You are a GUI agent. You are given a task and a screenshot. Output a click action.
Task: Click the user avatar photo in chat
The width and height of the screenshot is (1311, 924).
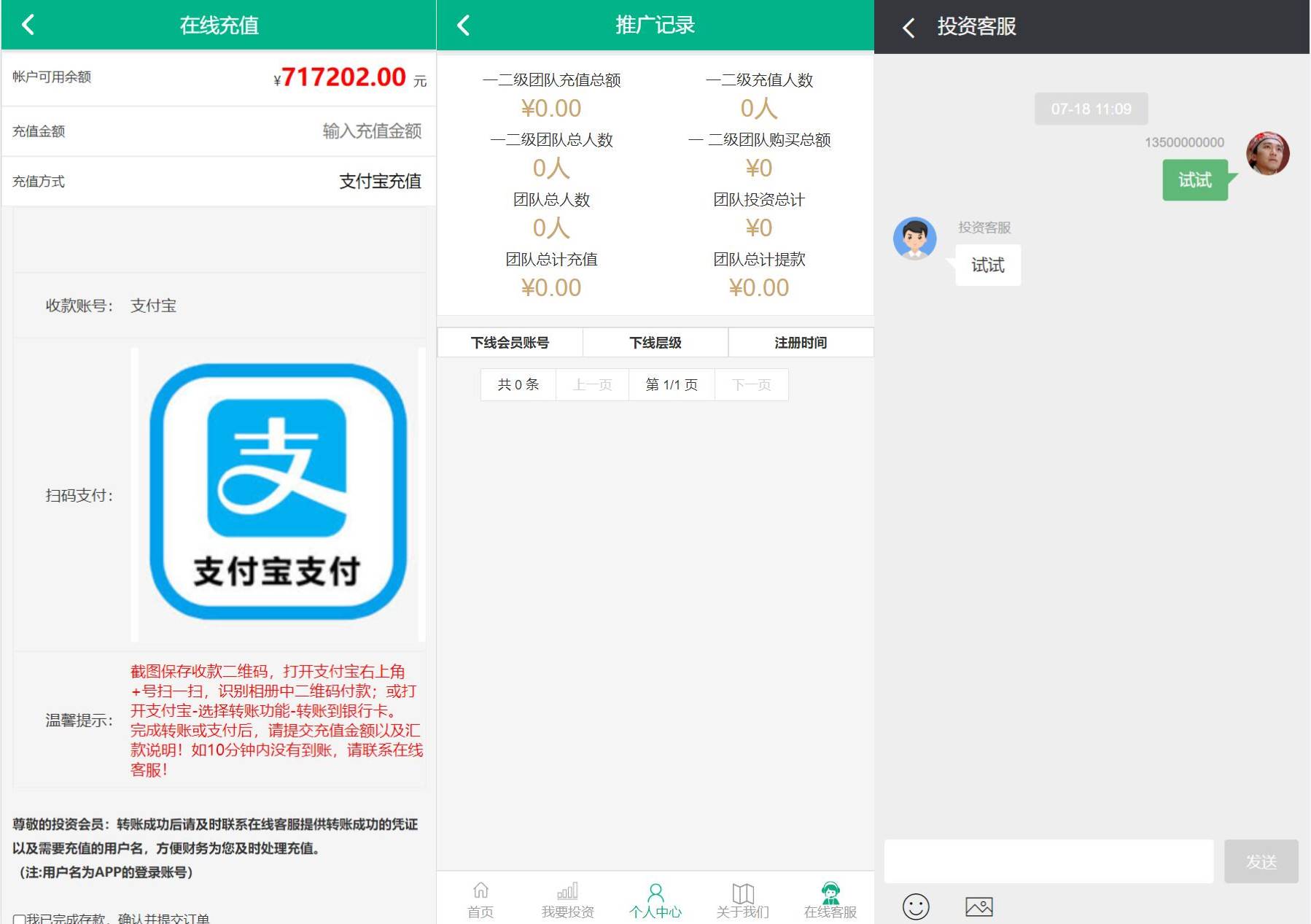(1267, 154)
